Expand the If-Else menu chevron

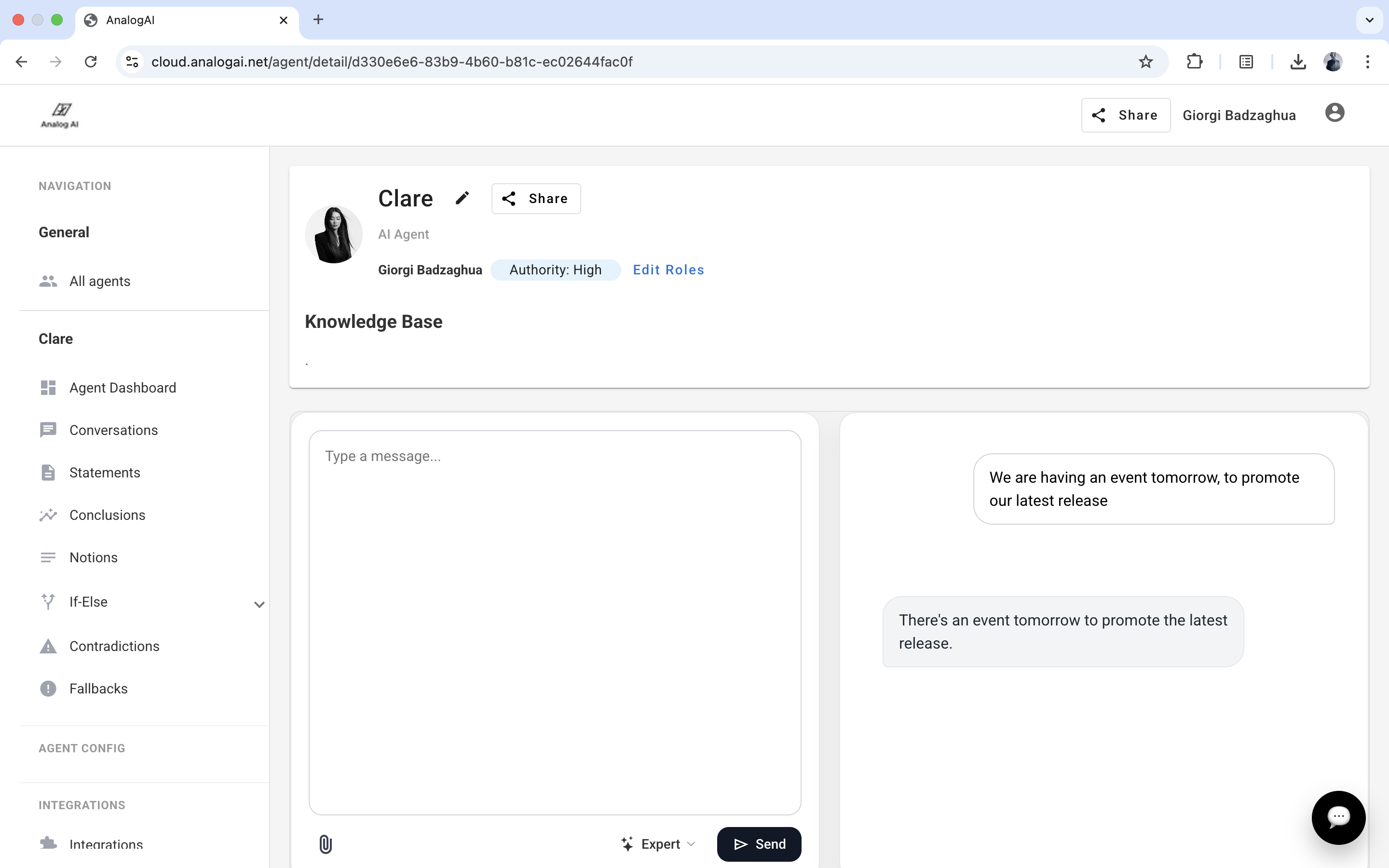pyautogui.click(x=259, y=604)
